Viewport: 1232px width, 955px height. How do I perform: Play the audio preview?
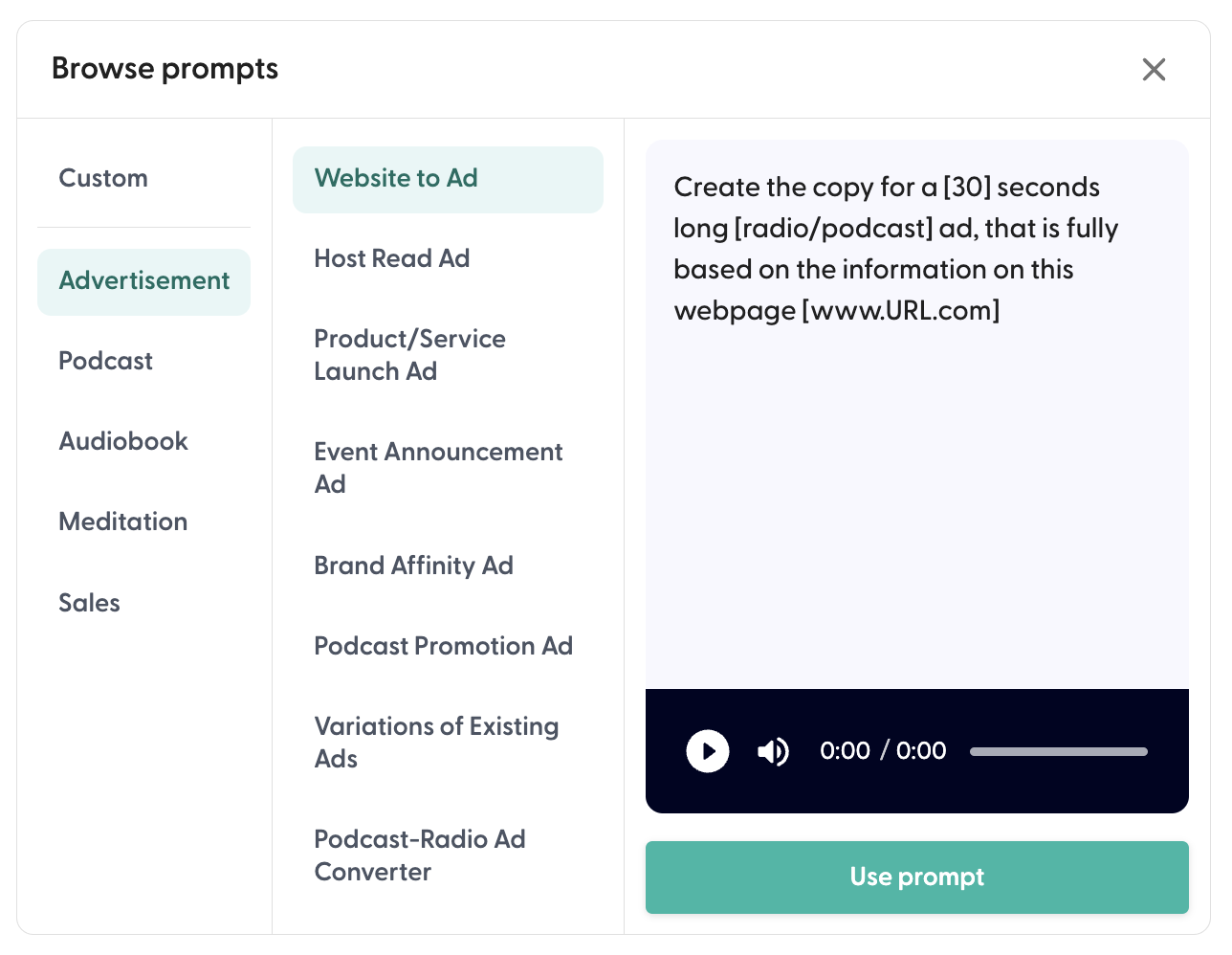tap(708, 751)
